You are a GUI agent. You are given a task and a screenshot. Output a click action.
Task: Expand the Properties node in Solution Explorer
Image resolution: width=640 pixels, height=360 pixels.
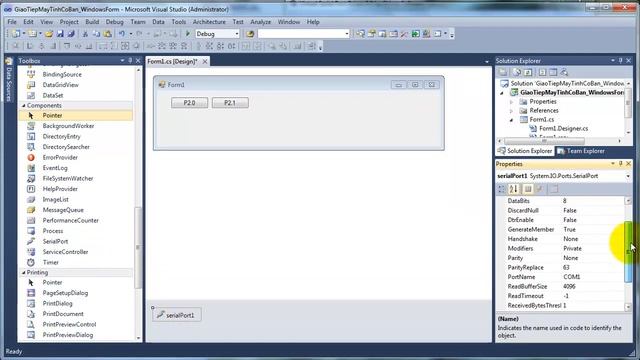(x=512, y=102)
